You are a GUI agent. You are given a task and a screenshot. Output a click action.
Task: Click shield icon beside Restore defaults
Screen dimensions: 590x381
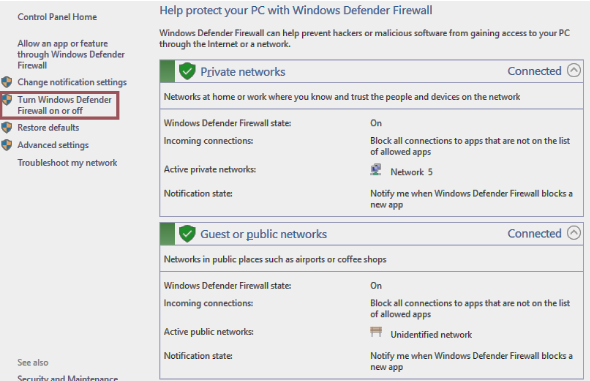(x=7, y=128)
